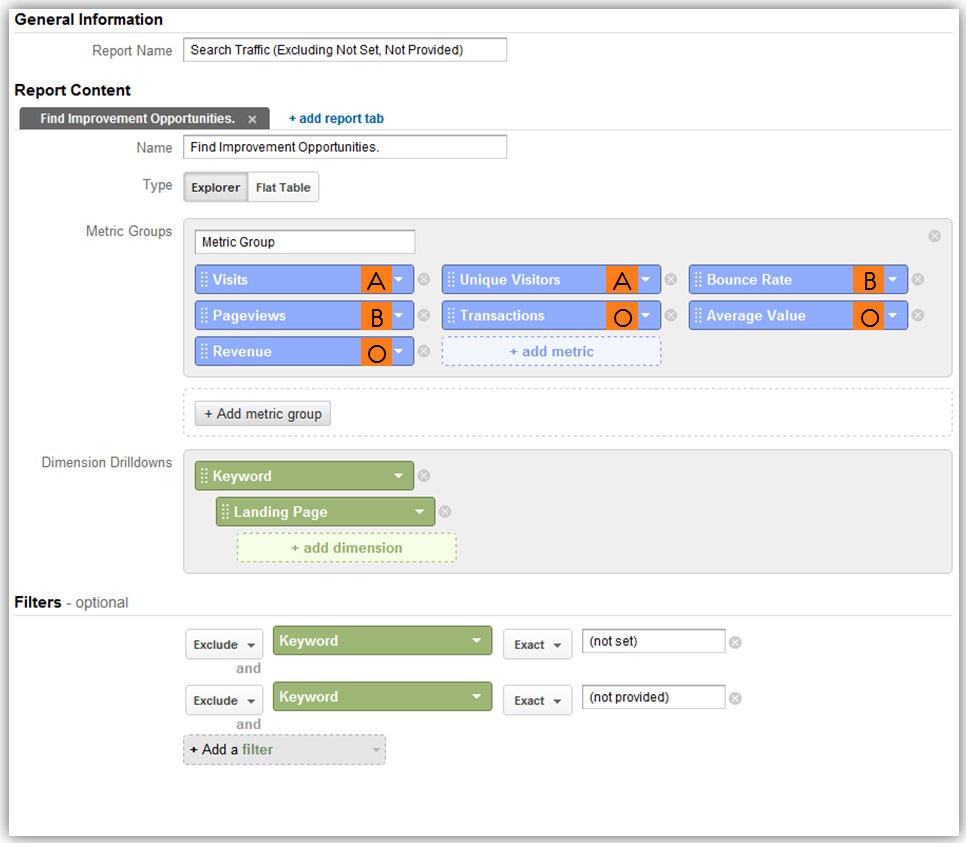Image resolution: width=966 pixels, height=843 pixels.
Task: Click the Report Name input field
Action: click(x=345, y=49)
